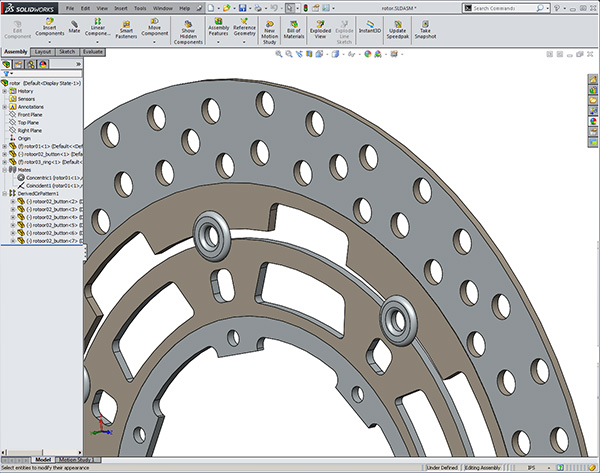
Task: Expand the Annotations tree node
Action: [5, 107]
